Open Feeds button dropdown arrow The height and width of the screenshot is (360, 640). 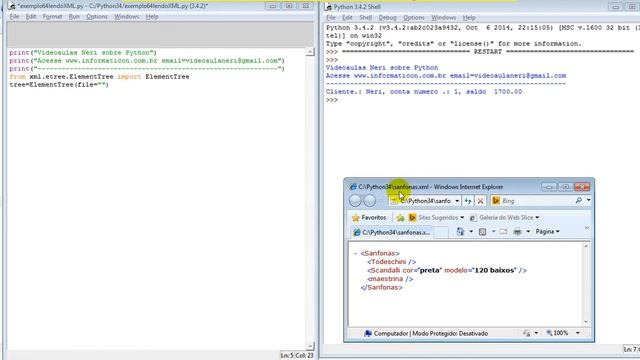(493, 232)
